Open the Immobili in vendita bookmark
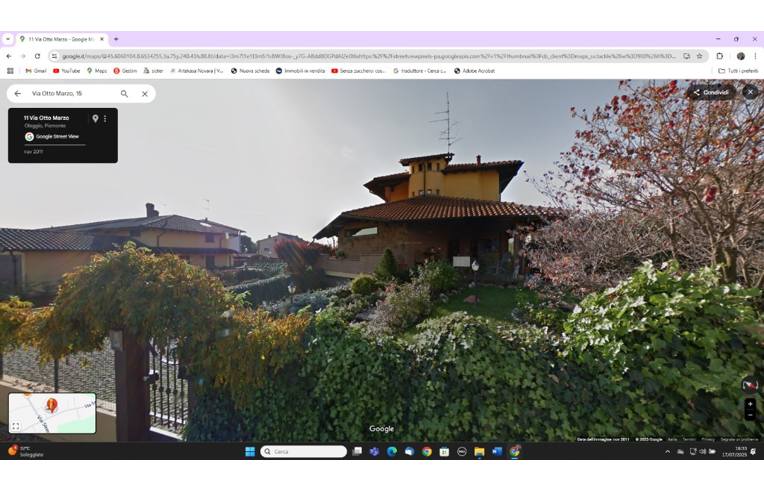Screen dimensions: 764x492 [x=300, y=71]
